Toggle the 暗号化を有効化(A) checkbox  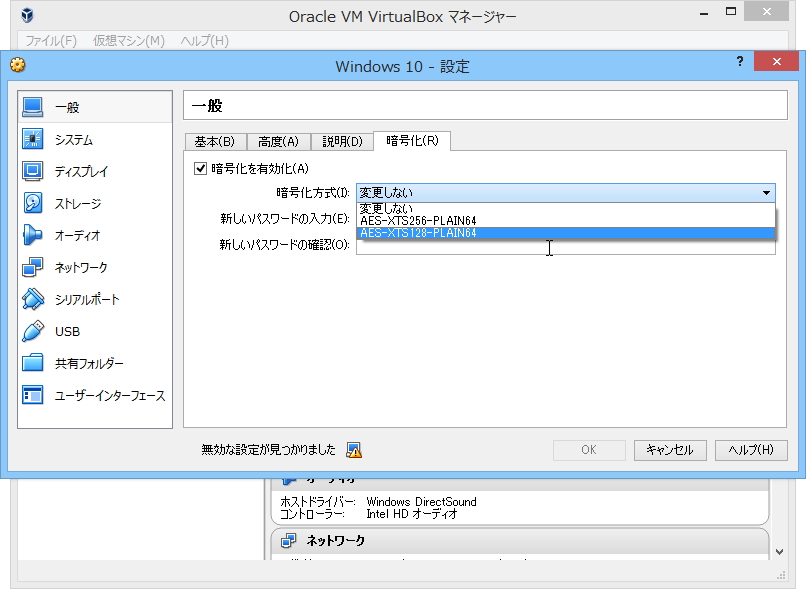pyautogui.click(x=200, y=168)
